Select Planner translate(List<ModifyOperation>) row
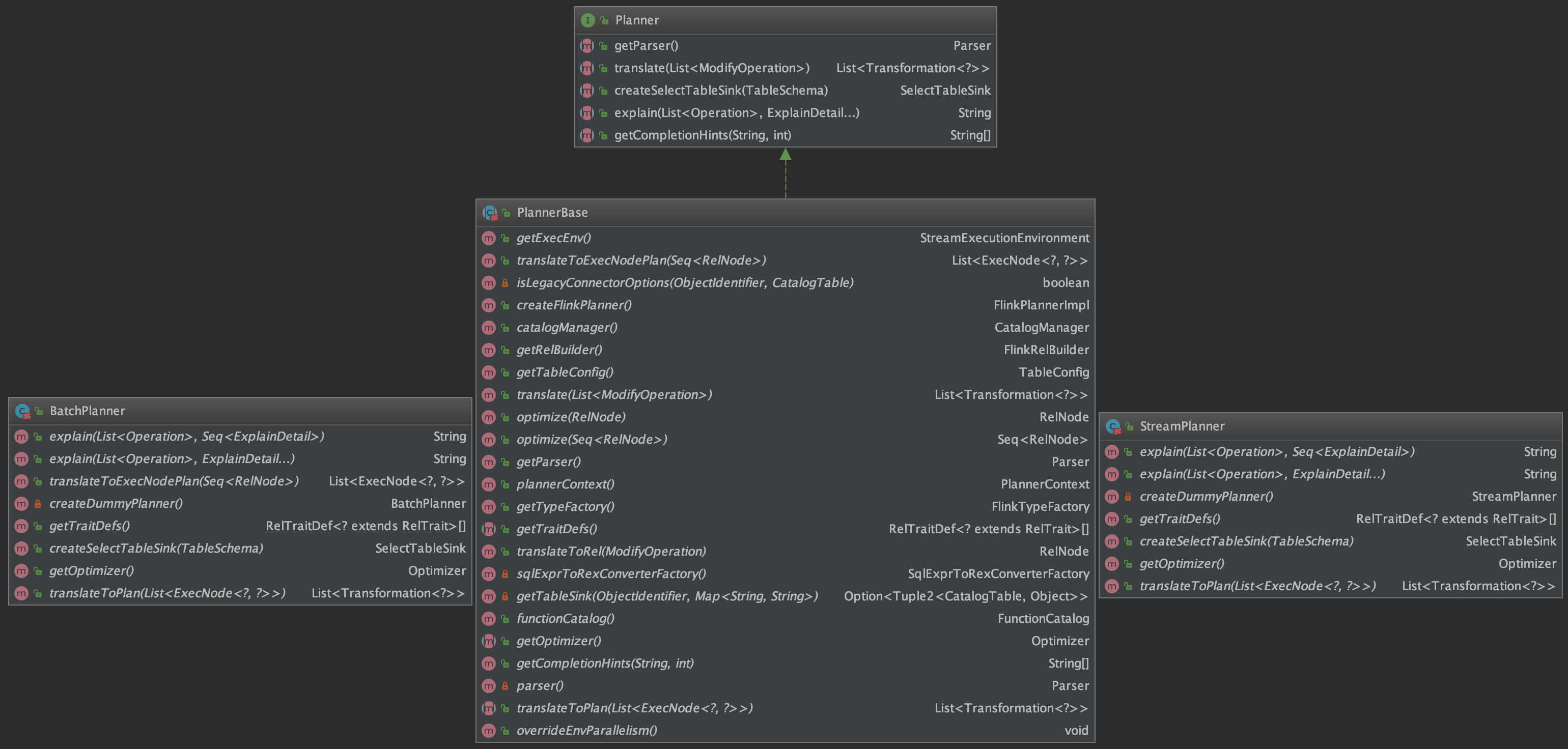1568x749 pixels. [x=785, y=68]
